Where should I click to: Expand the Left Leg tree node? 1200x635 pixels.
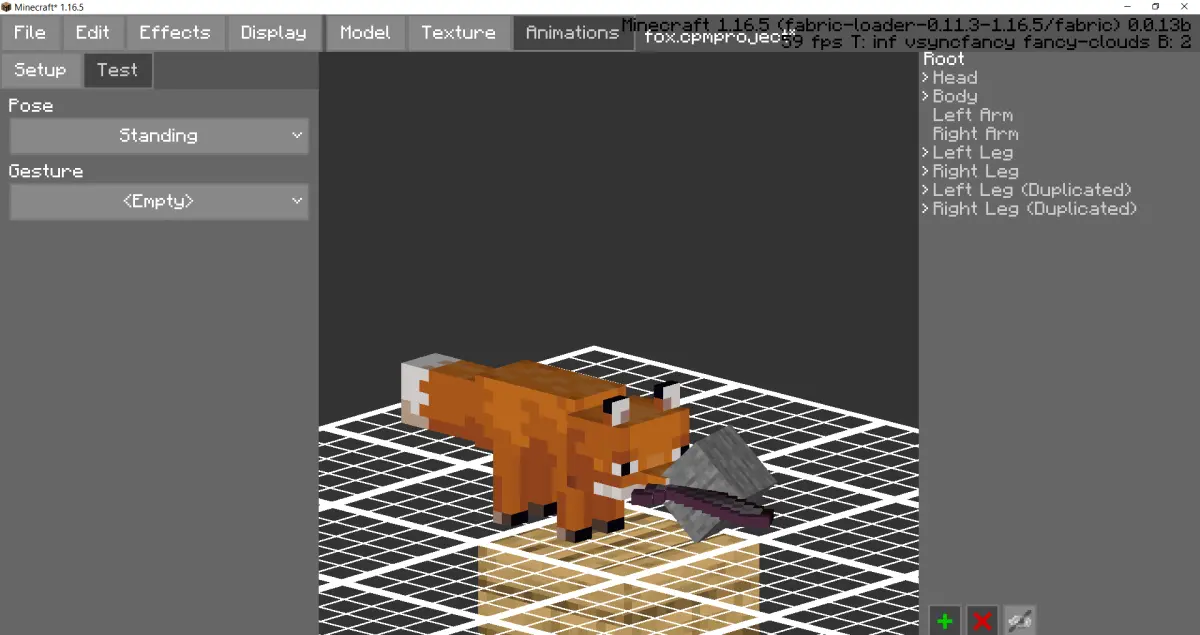(x=926, y=153)
